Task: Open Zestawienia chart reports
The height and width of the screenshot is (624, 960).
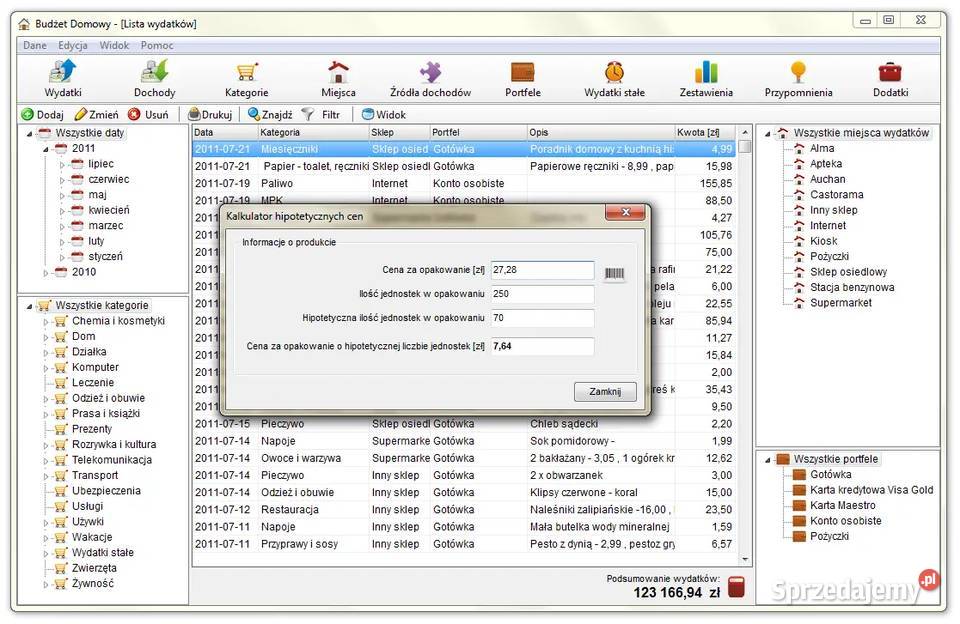Action: [706, 79]
